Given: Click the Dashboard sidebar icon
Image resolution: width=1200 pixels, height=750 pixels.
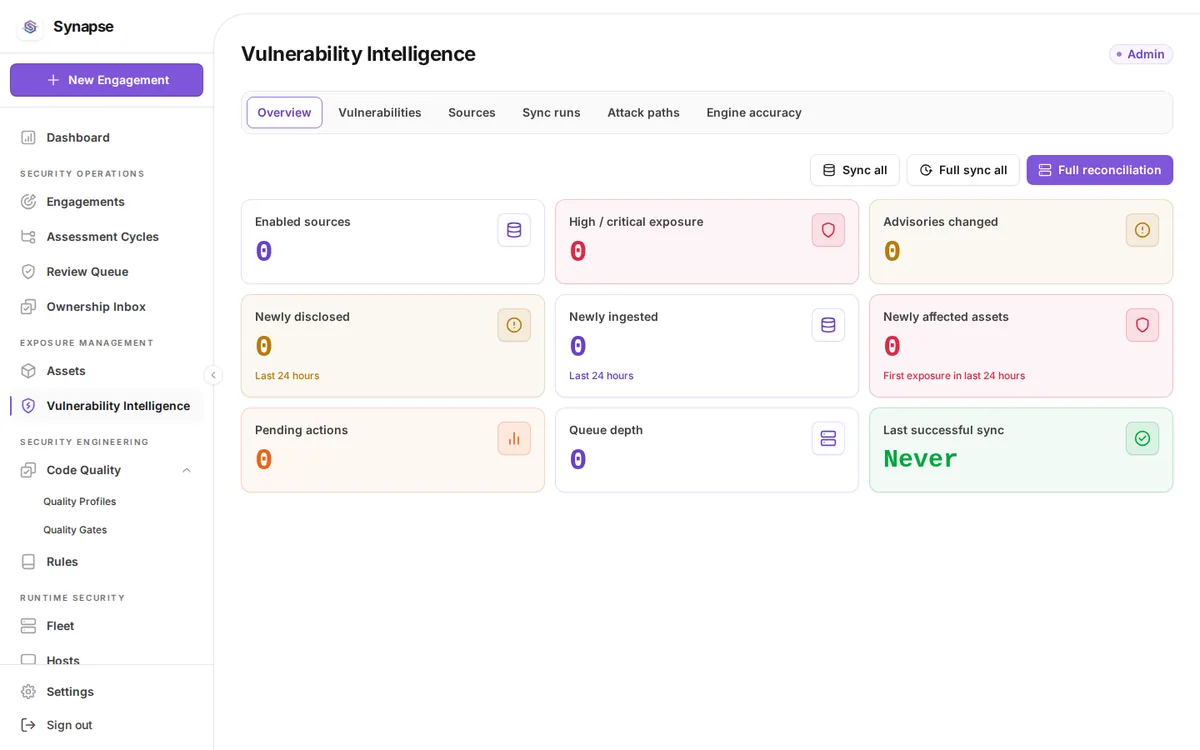Looking at the screenshot, I should 28,137.
